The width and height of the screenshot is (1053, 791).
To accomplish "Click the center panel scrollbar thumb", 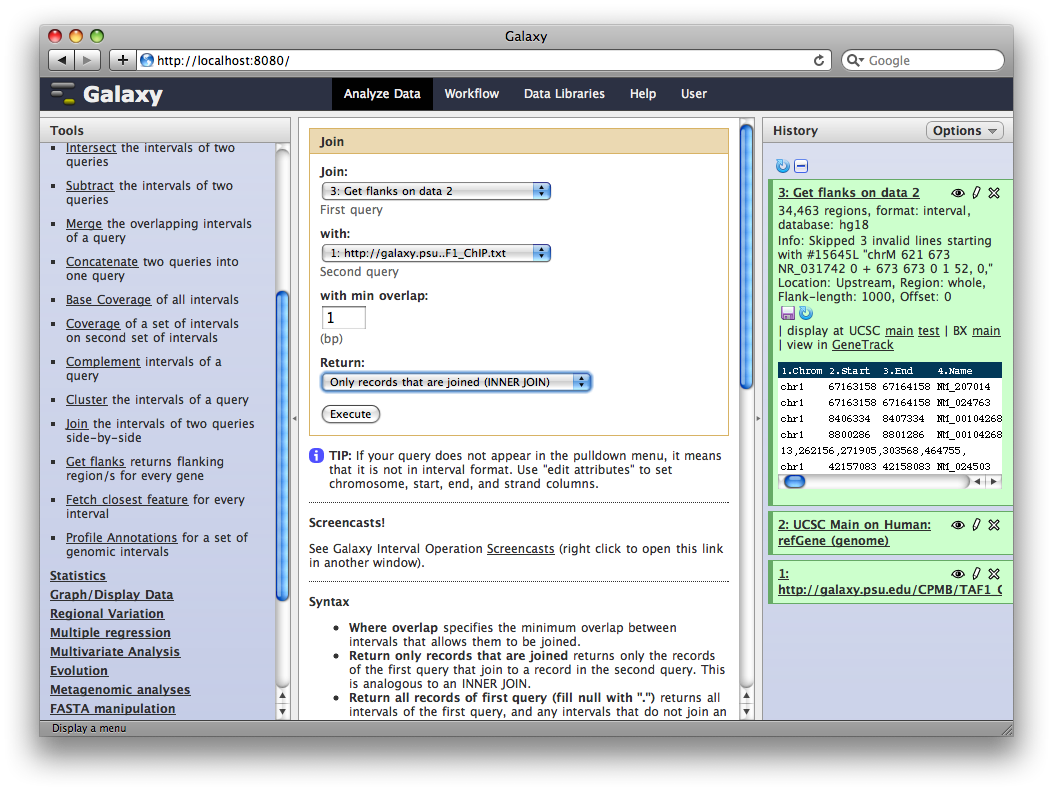I will click(x=746, y=257).
